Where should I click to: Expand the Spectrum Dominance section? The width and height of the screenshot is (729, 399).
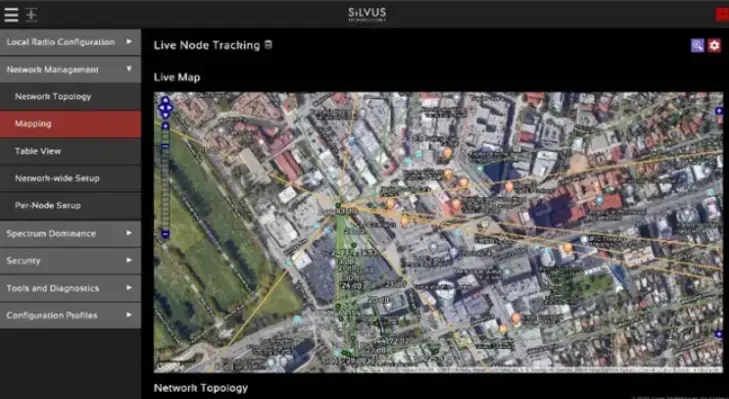tap(70, 233)
